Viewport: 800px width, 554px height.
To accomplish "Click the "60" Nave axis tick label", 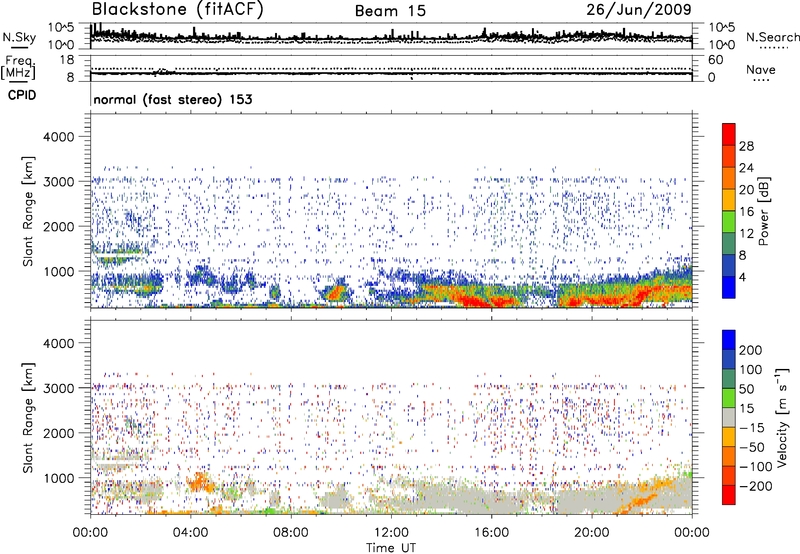I will click(x=716, y=60).
